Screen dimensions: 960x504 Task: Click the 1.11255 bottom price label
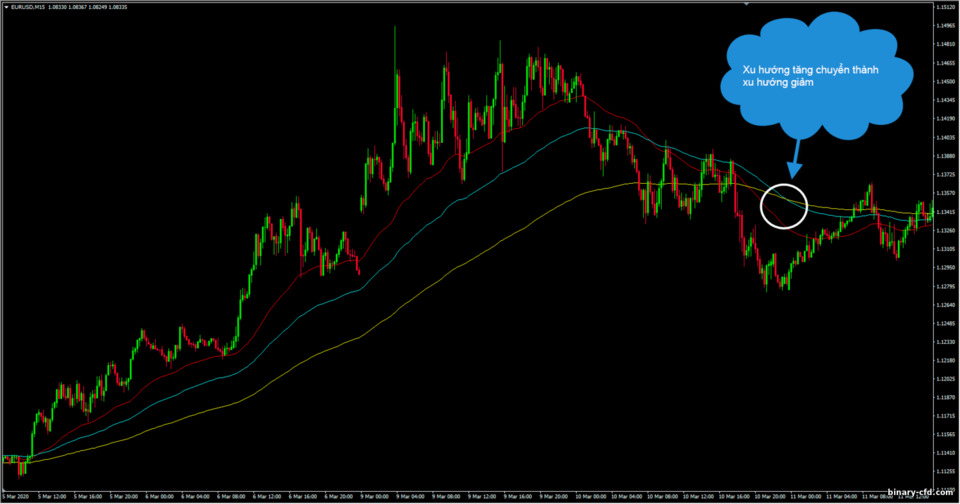point(946,472)
